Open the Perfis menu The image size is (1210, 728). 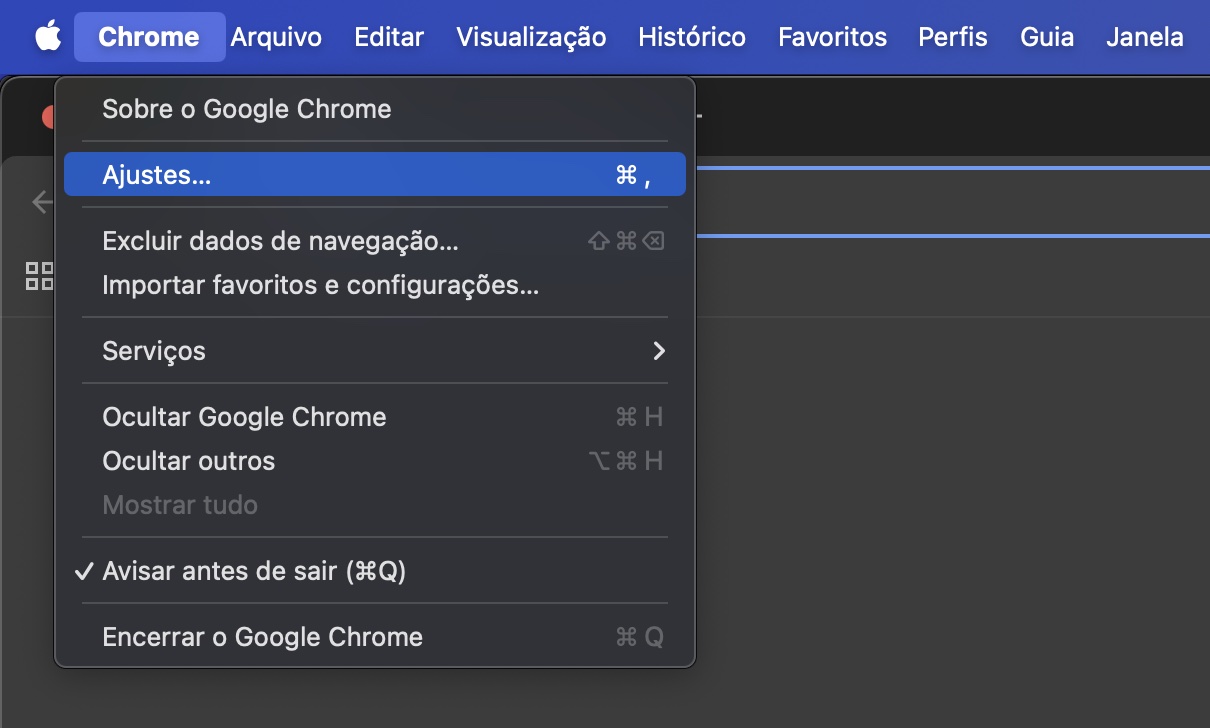[951, 37]
